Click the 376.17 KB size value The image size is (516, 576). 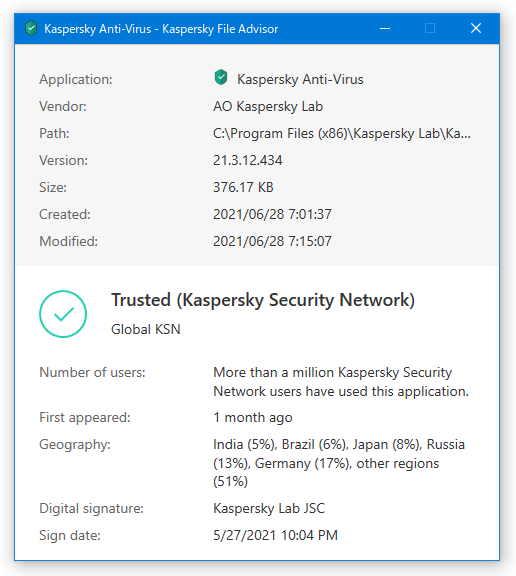click(x=243, y=187)
